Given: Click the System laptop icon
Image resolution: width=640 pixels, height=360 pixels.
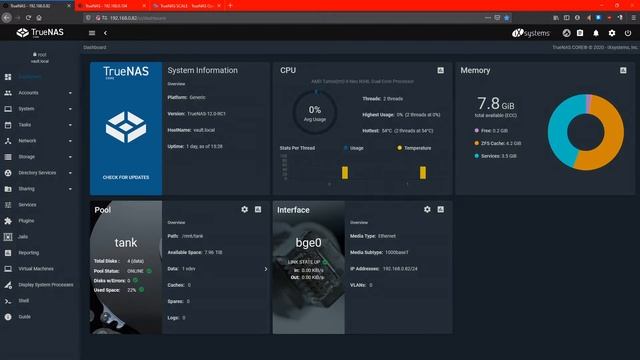Looking at the screenshot, I should 8,109.
